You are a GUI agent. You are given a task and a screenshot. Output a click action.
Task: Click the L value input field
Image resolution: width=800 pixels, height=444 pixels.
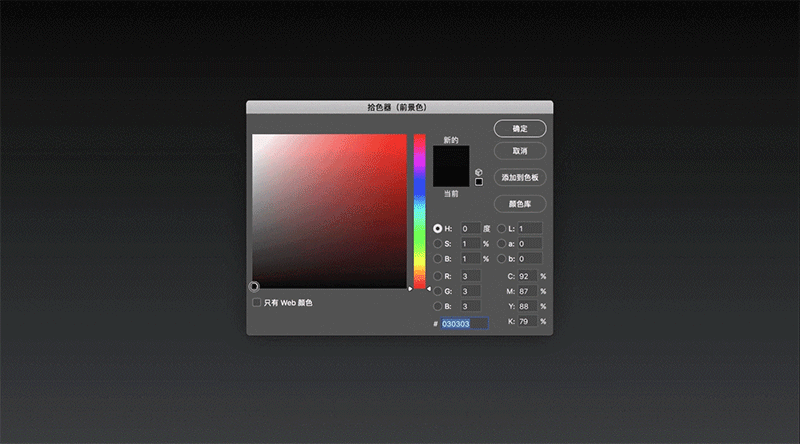point(530,229)
